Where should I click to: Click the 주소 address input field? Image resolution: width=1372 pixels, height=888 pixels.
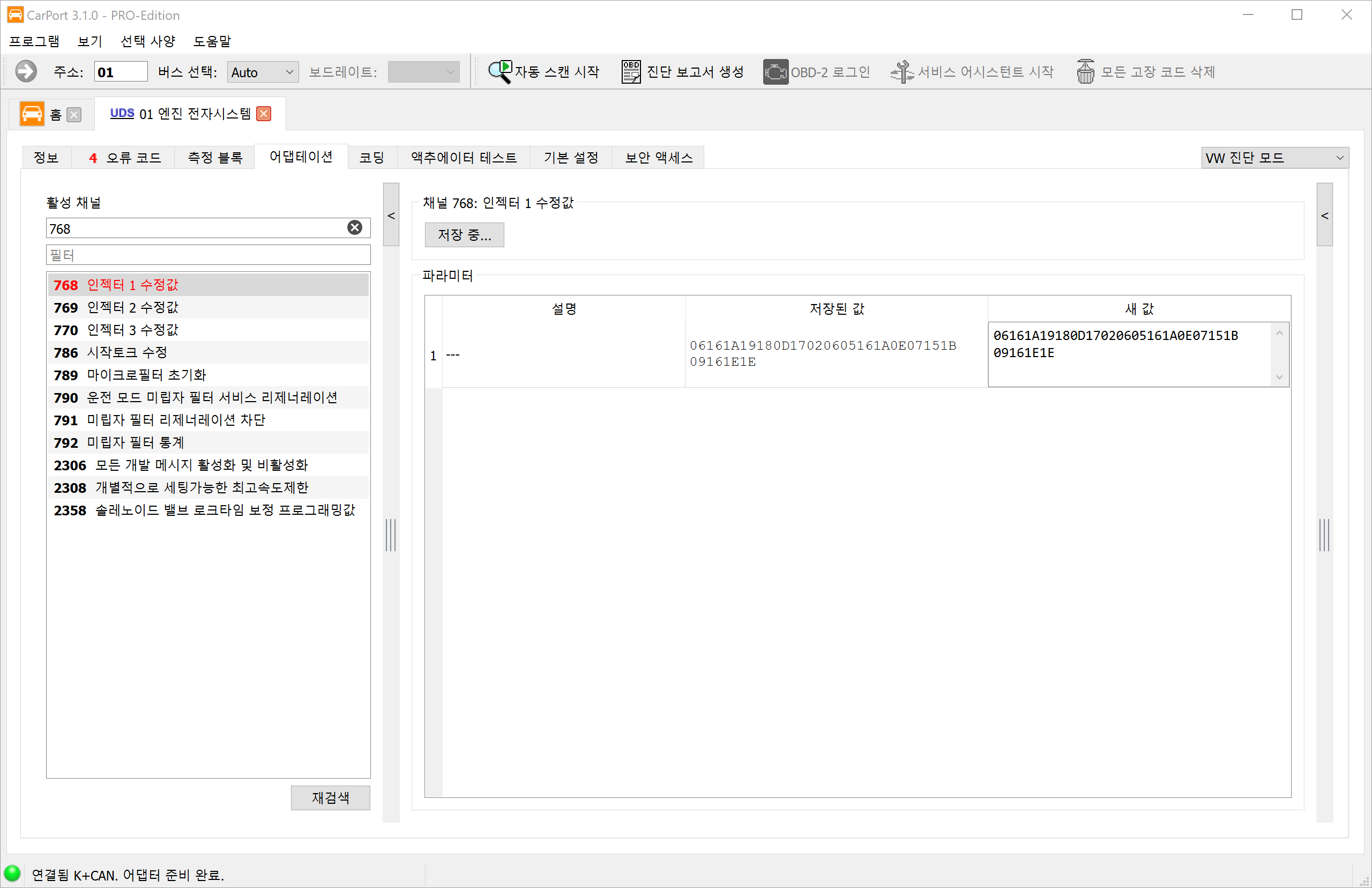pyautogui.click(x=121, y=72)
